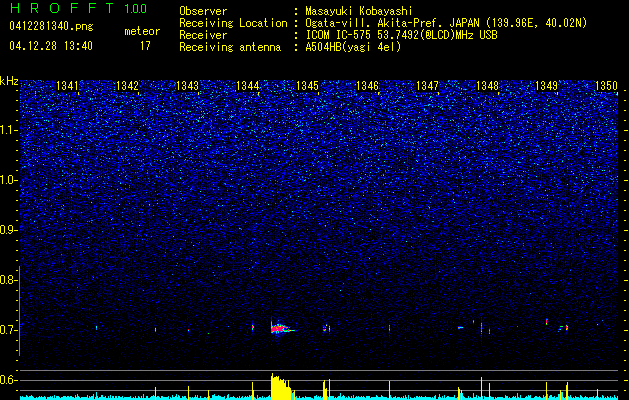This screenshot has width=629, height=400.
Task: Click the HROFFT program title
Action: click(62, 8)
